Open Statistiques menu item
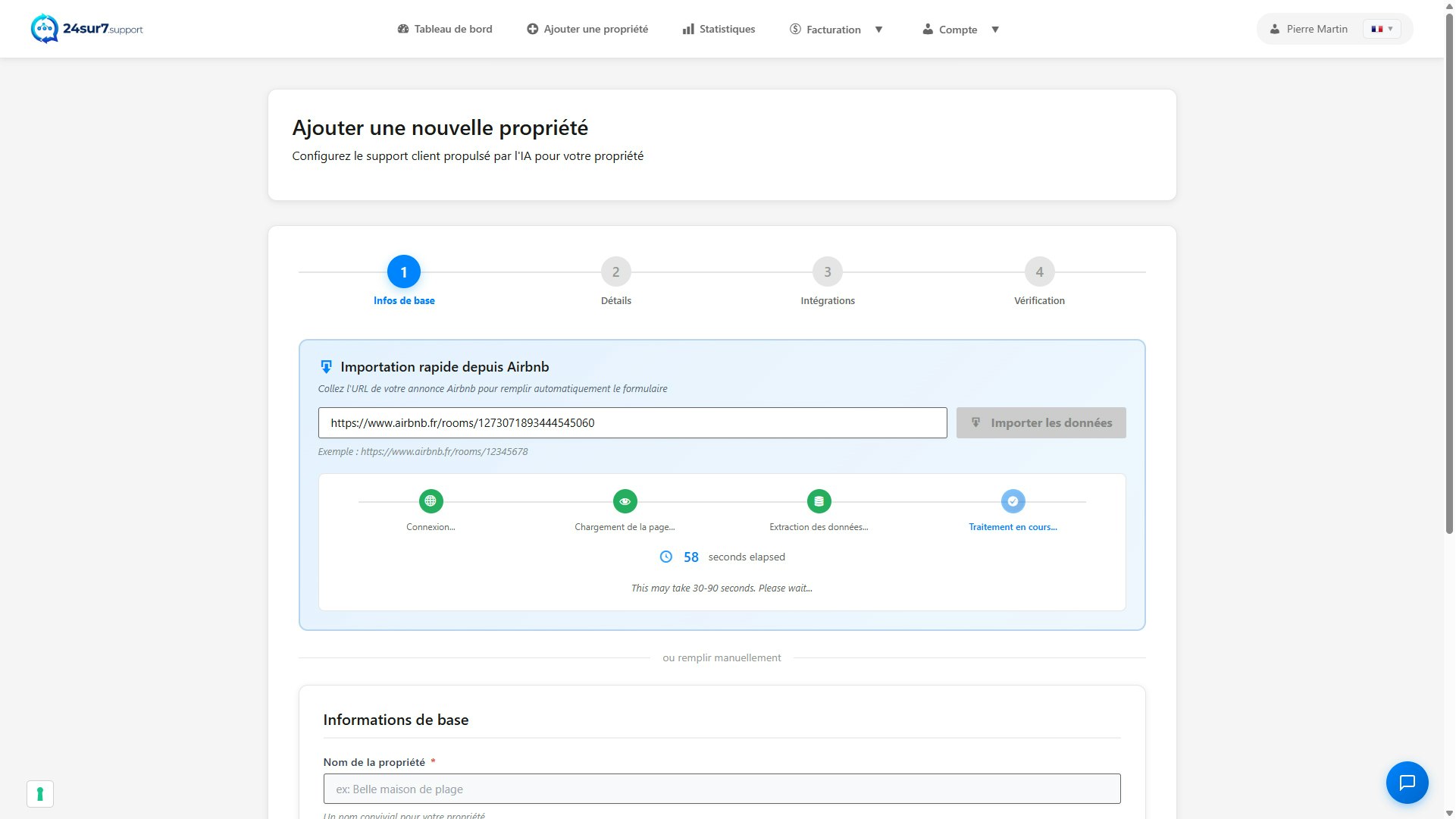1456x819 pixels. 719,29
